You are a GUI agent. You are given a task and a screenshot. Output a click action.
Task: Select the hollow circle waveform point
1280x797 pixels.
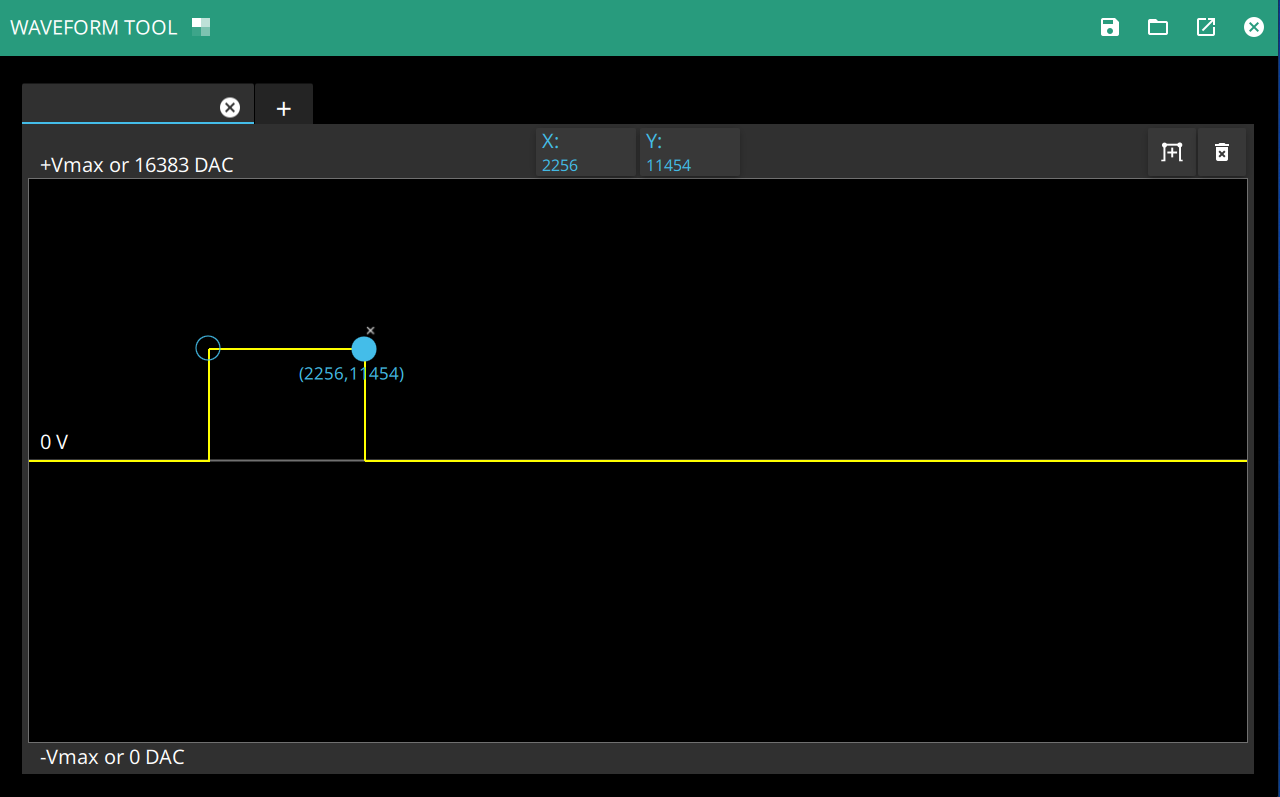[x=208, y=348]
